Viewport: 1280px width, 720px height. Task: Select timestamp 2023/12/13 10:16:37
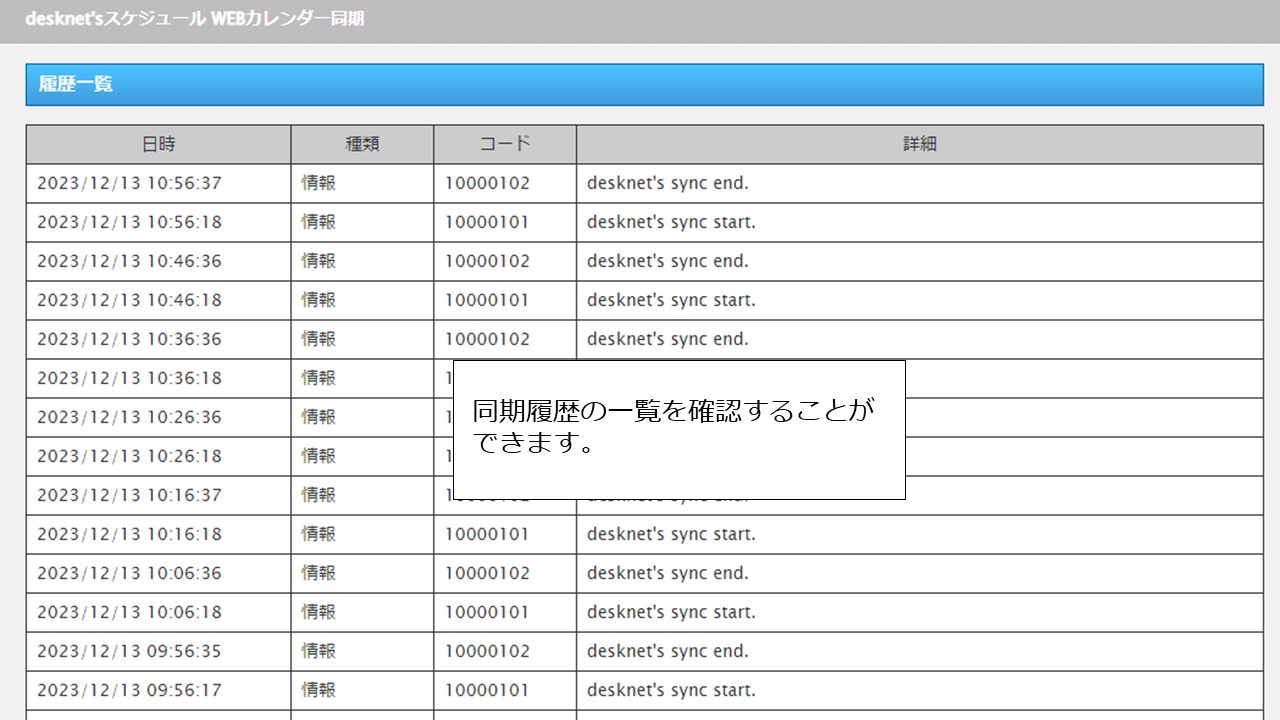[x=129, y=495]
